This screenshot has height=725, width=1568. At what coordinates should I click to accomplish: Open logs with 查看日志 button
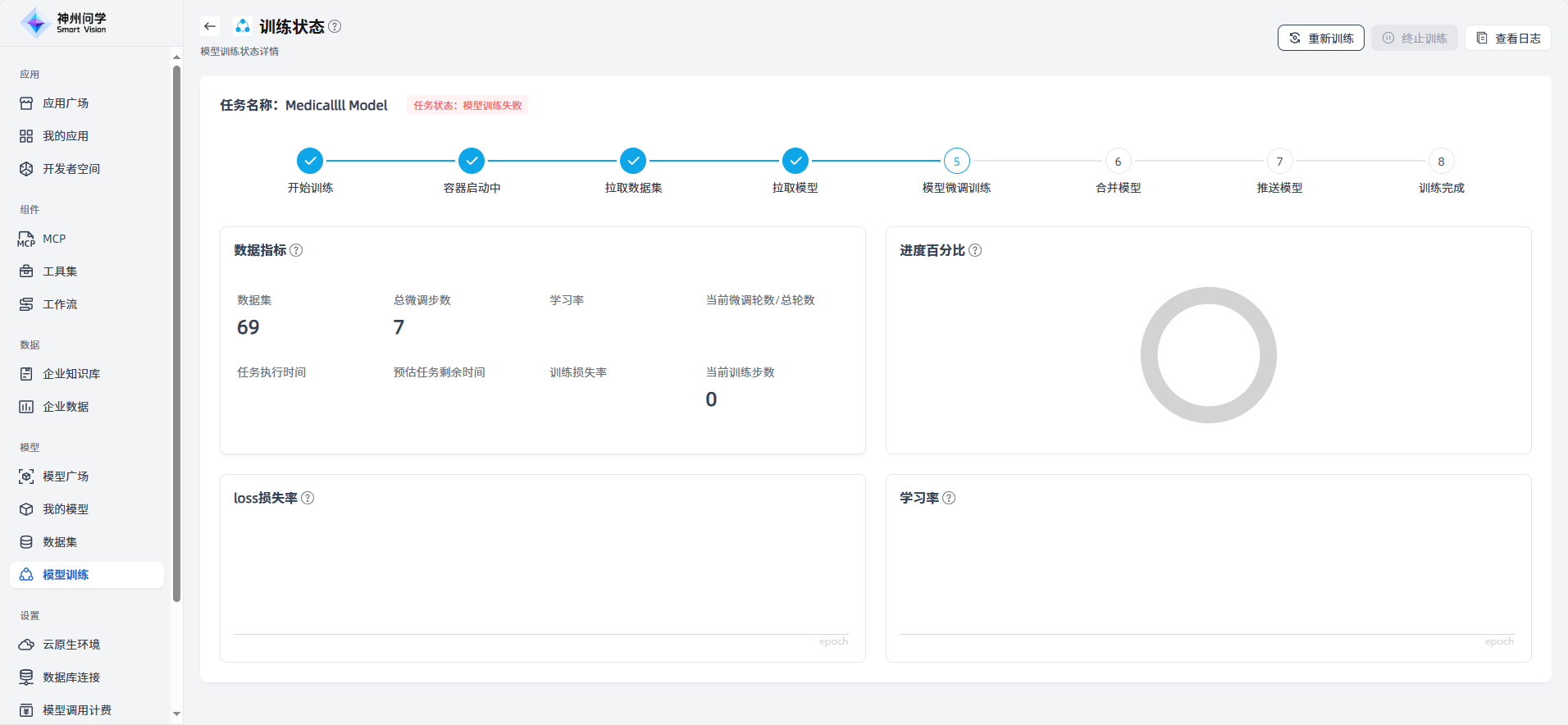1507,38
